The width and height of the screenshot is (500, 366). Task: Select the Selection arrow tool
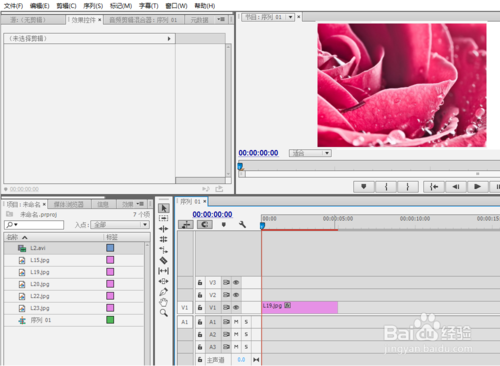tap(163, 208)
